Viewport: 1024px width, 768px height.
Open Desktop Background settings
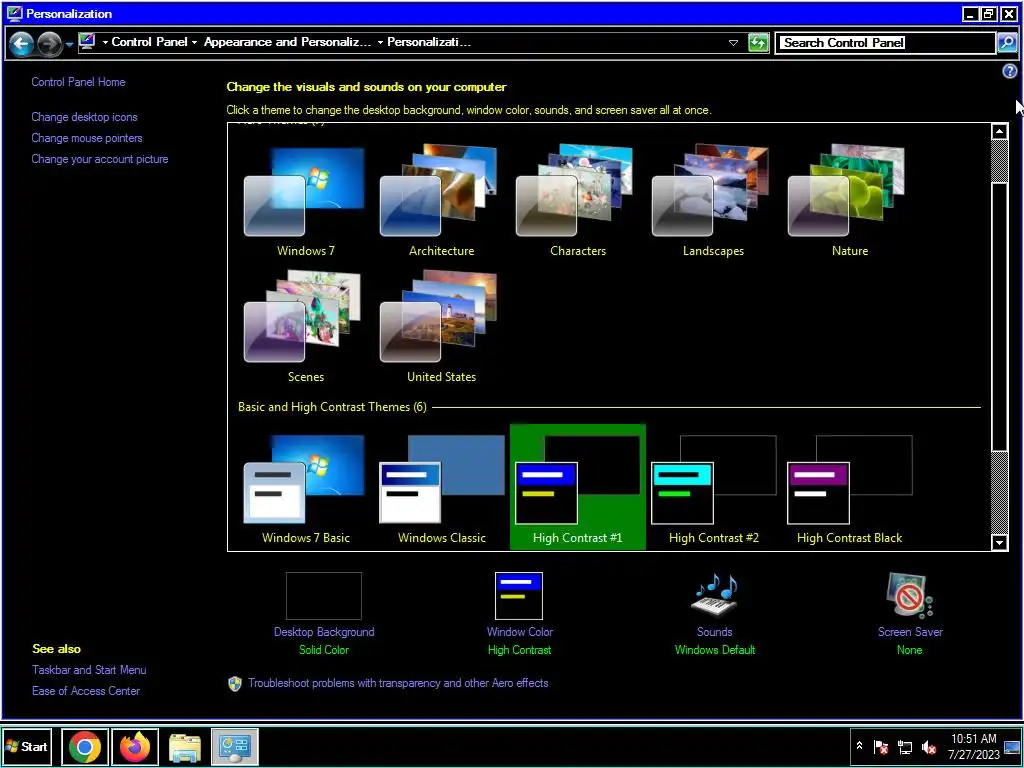[324, 596]
